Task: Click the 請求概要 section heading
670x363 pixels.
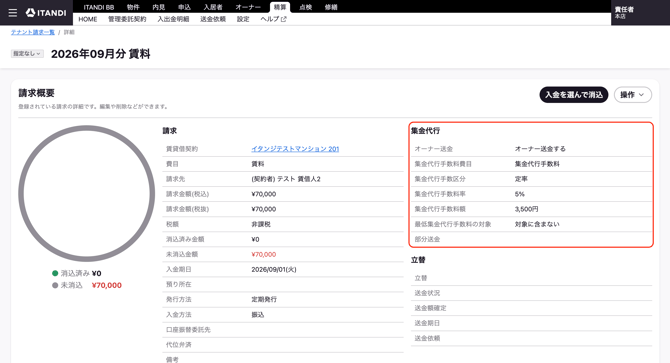Action: click(x=36, y=93)
